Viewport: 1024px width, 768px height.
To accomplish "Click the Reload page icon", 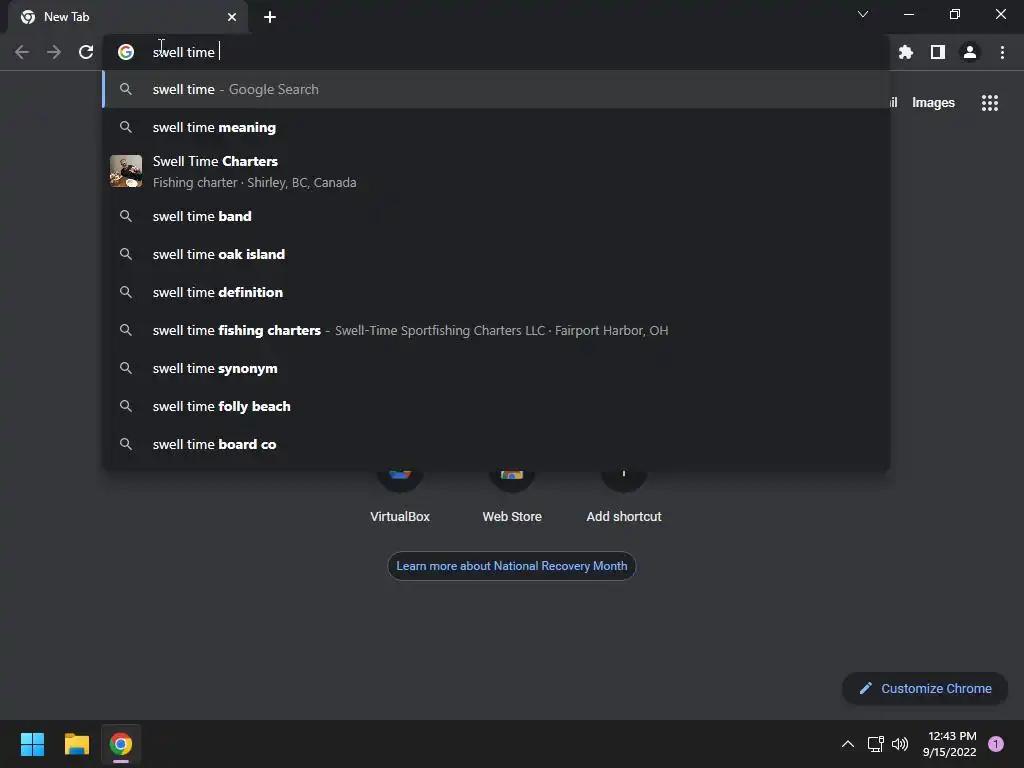I will [x=86, y=52].
